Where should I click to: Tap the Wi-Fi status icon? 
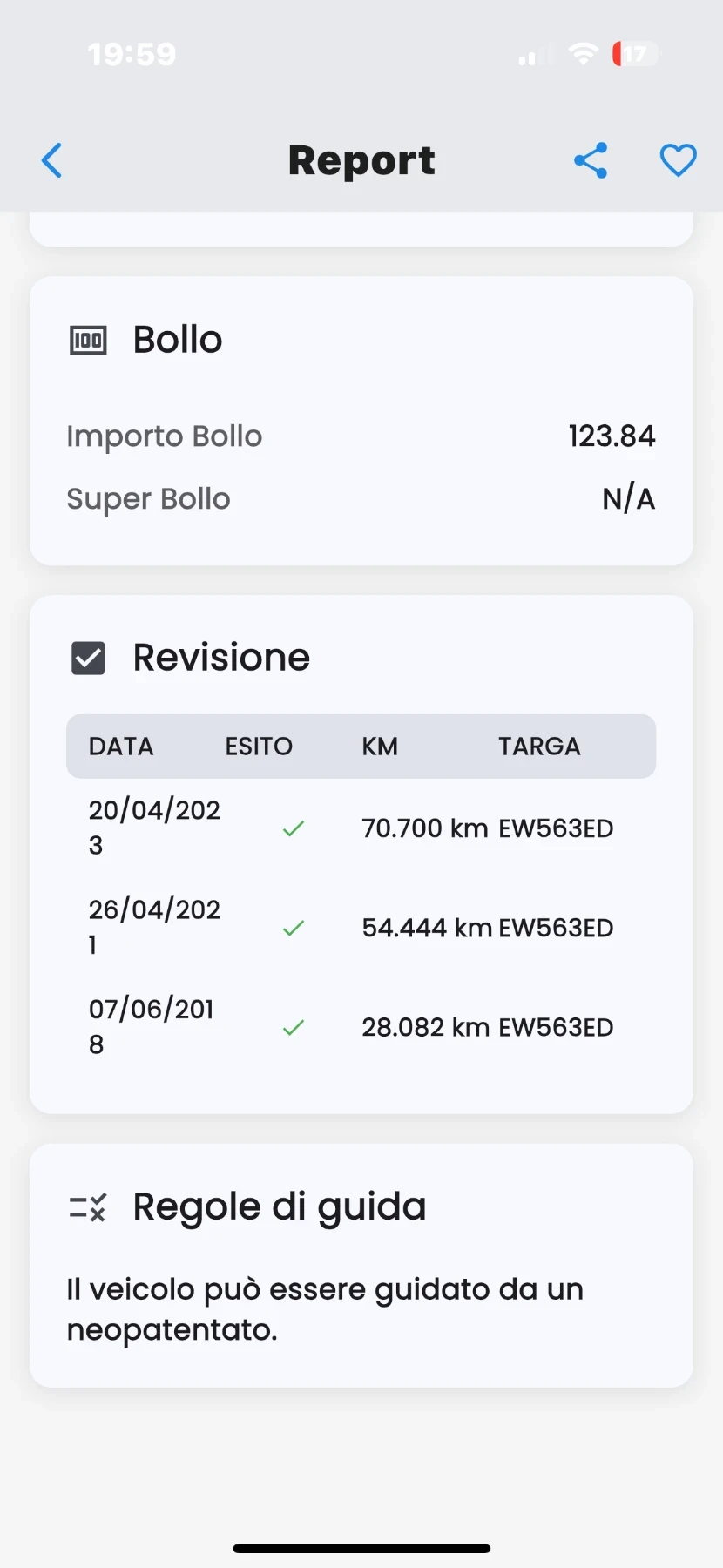click(582, 54)
